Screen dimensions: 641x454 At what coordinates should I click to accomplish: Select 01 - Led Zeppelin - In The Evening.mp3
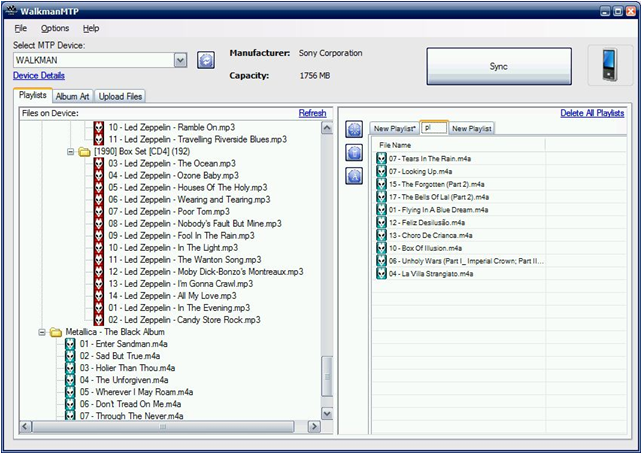tap(179, 308)
